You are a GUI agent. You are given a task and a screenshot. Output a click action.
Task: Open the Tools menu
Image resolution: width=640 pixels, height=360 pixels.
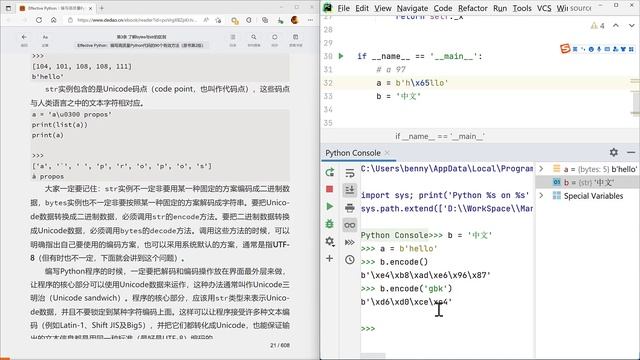coord(522,8)
